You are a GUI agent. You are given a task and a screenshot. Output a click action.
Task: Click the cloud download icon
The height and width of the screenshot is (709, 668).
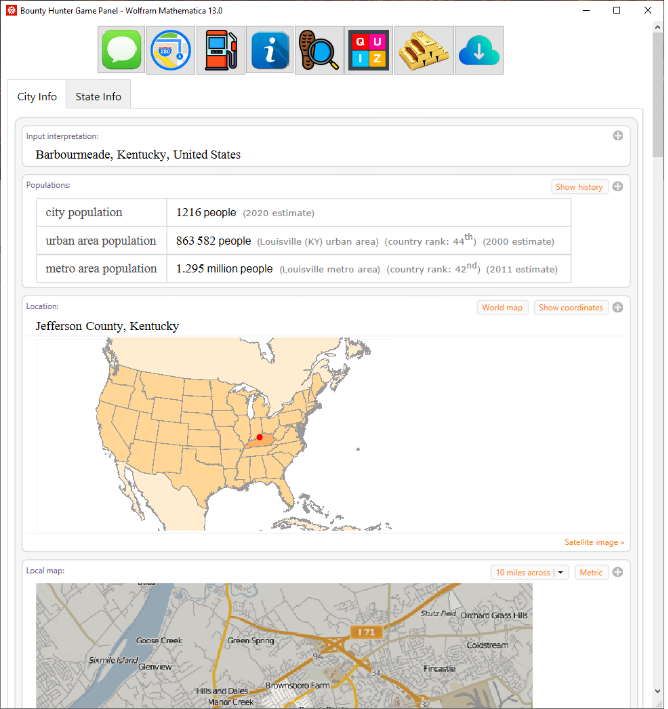(x=479, y=50)
